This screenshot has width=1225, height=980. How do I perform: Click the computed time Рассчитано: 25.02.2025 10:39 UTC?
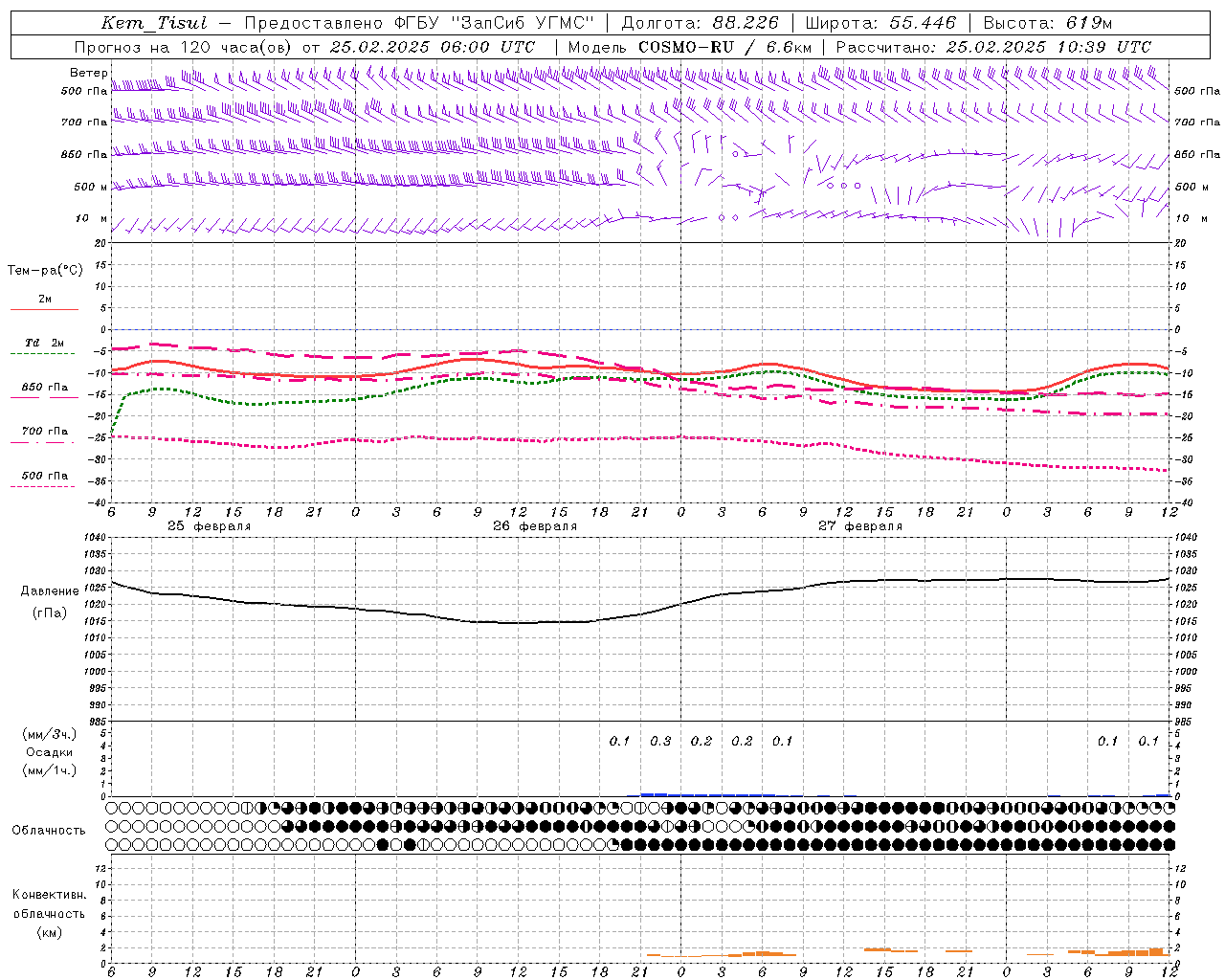pos(994,47)
